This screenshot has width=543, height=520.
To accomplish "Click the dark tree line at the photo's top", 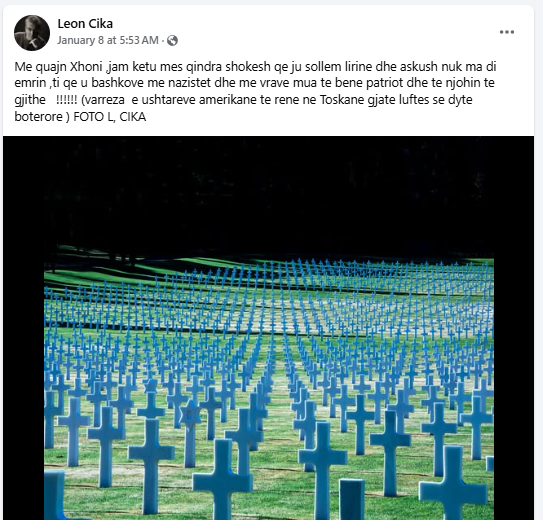I will (268, 194).
